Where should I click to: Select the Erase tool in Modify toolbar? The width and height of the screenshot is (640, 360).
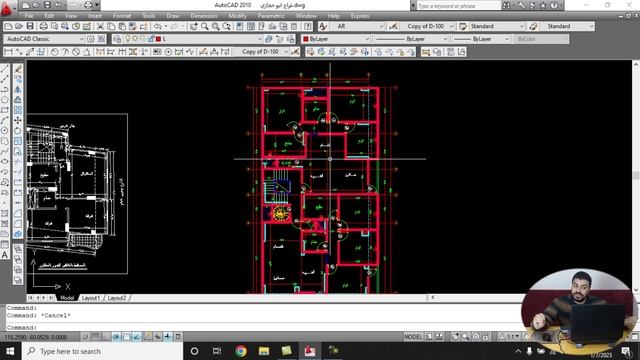click(18, 69)
